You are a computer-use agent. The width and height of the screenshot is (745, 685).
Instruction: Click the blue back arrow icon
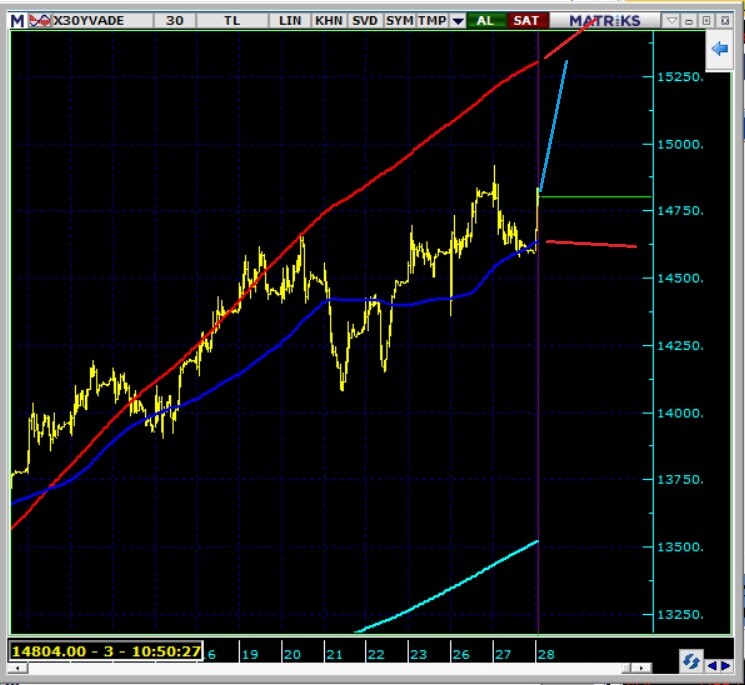(718, 49)
